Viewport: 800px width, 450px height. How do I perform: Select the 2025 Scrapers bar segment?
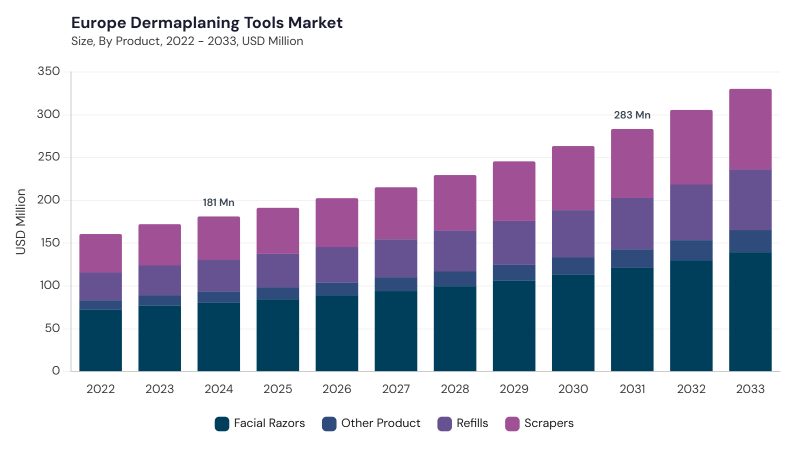[x=278, y=231]
